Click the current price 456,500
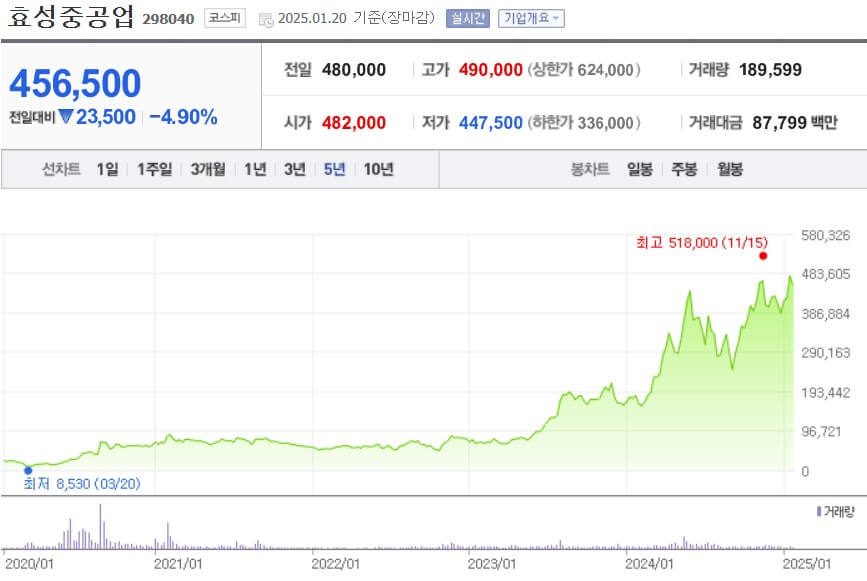 click(x=75, y=83)
